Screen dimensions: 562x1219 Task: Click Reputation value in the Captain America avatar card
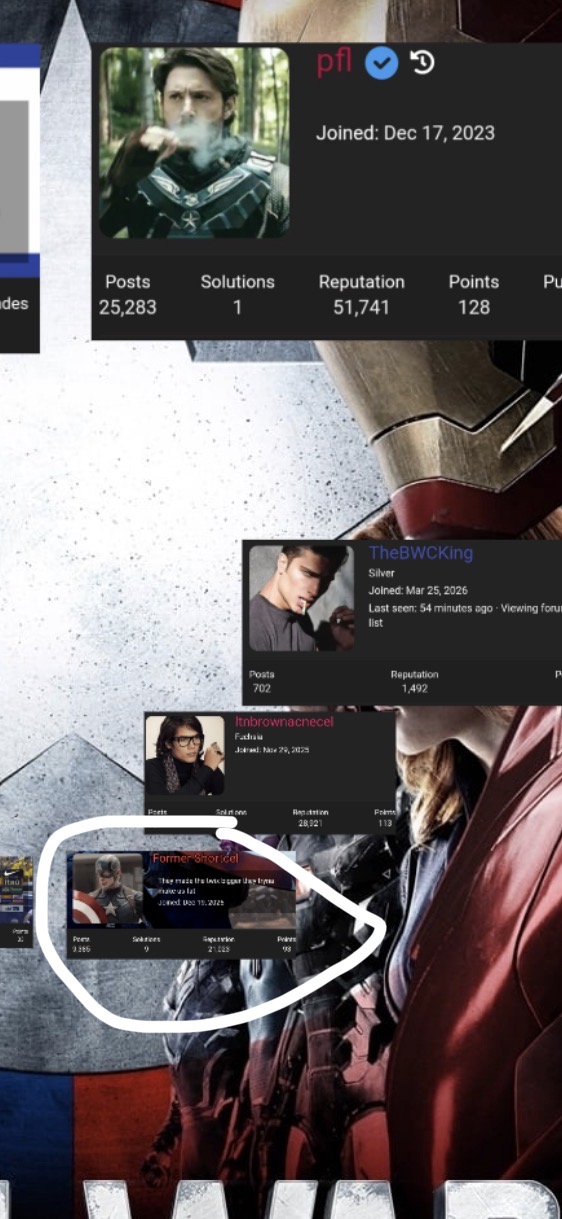pos(217,949)
